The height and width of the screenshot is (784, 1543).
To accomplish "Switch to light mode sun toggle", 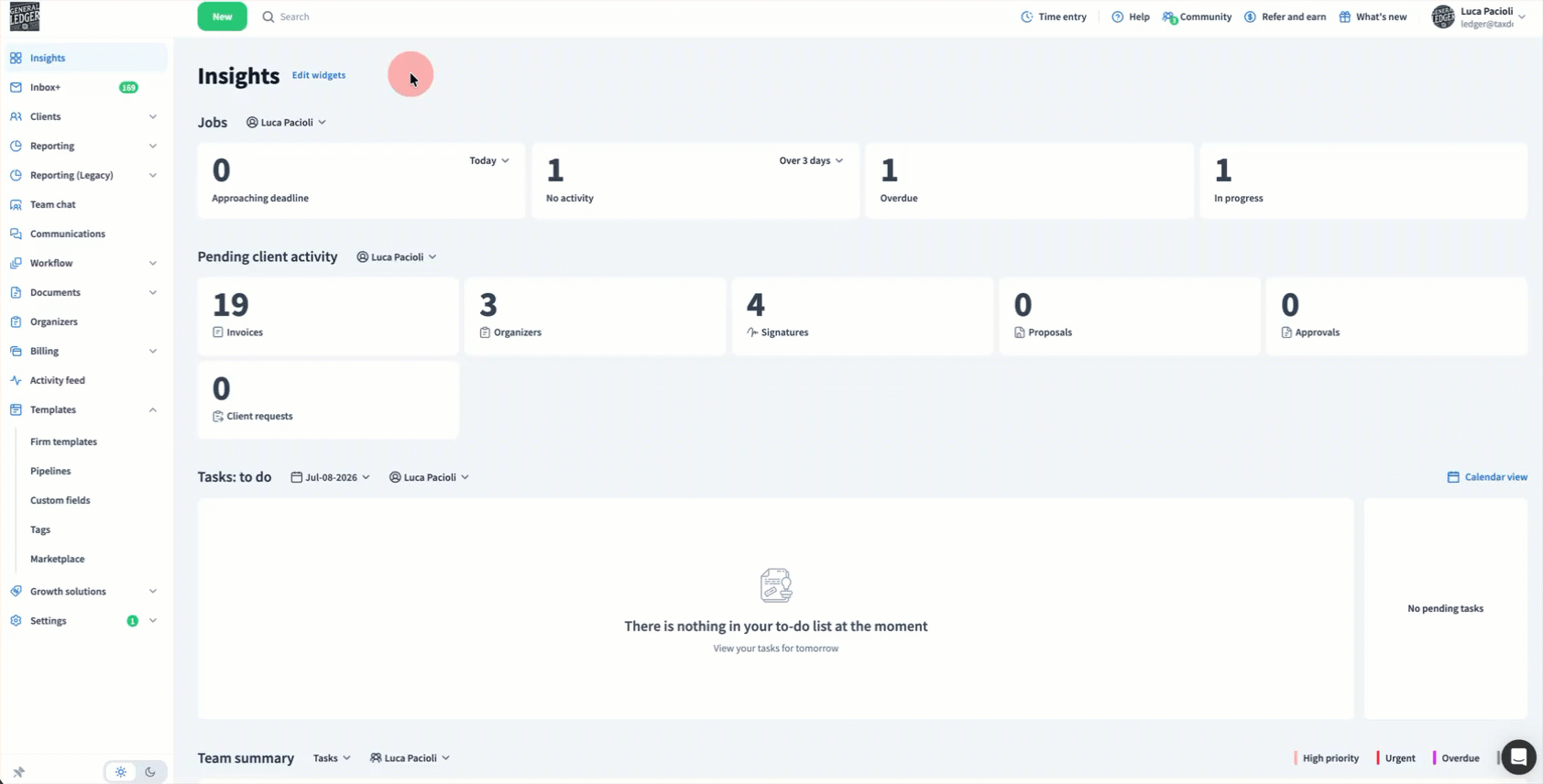I will pyautogui.click(x=121, y=772).
